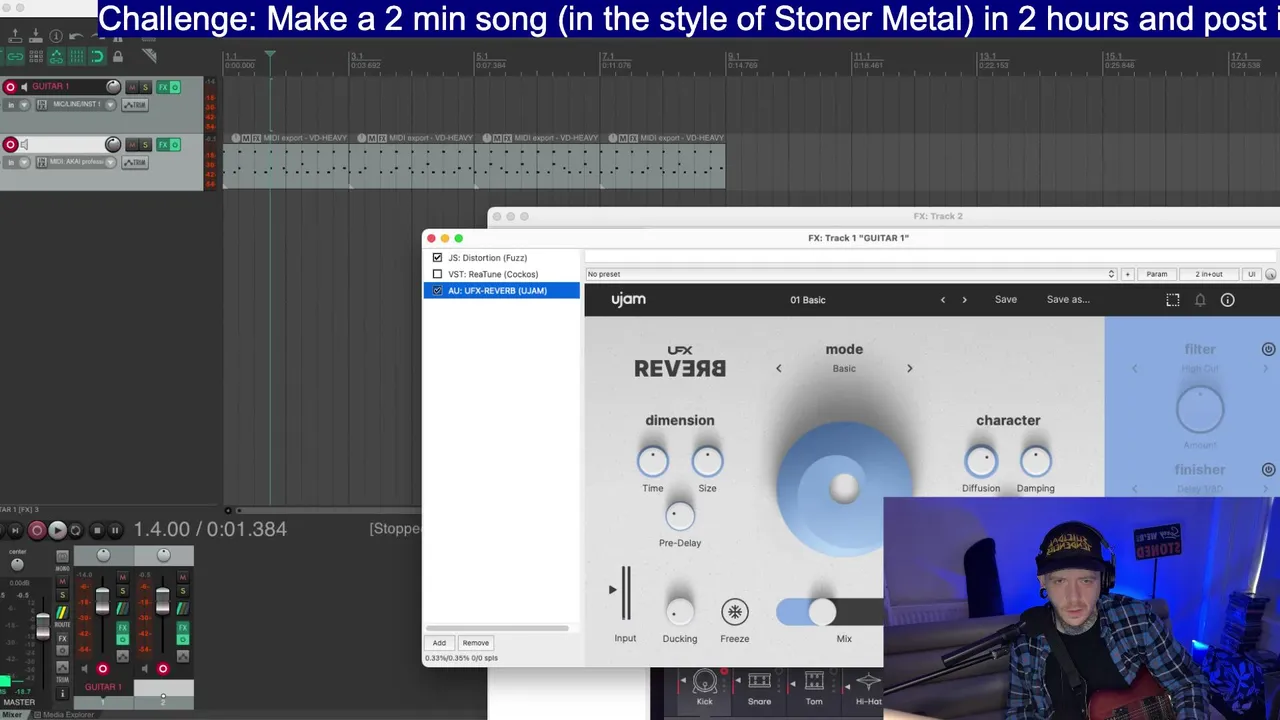The height and width of the screenshot is (720, 1280).
Task: Skip to project end in transport
Action: [x=15, y=530]
